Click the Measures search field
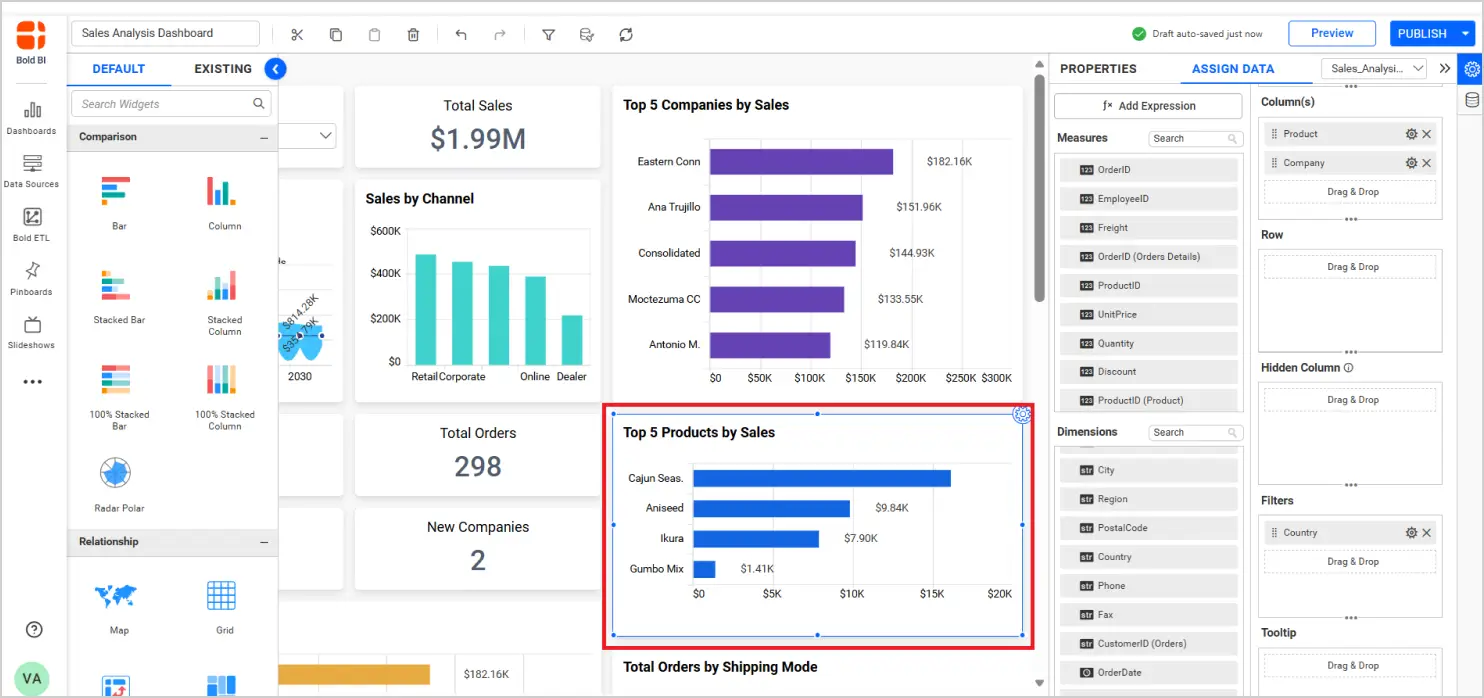This screenshot has width=1484, height=698. [x=1196, y=139]
